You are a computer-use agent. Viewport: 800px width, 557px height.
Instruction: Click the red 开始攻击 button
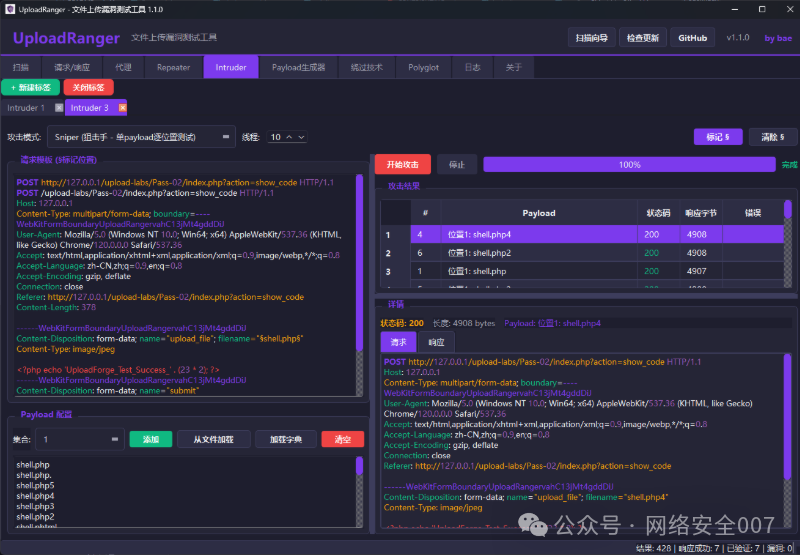403,165
